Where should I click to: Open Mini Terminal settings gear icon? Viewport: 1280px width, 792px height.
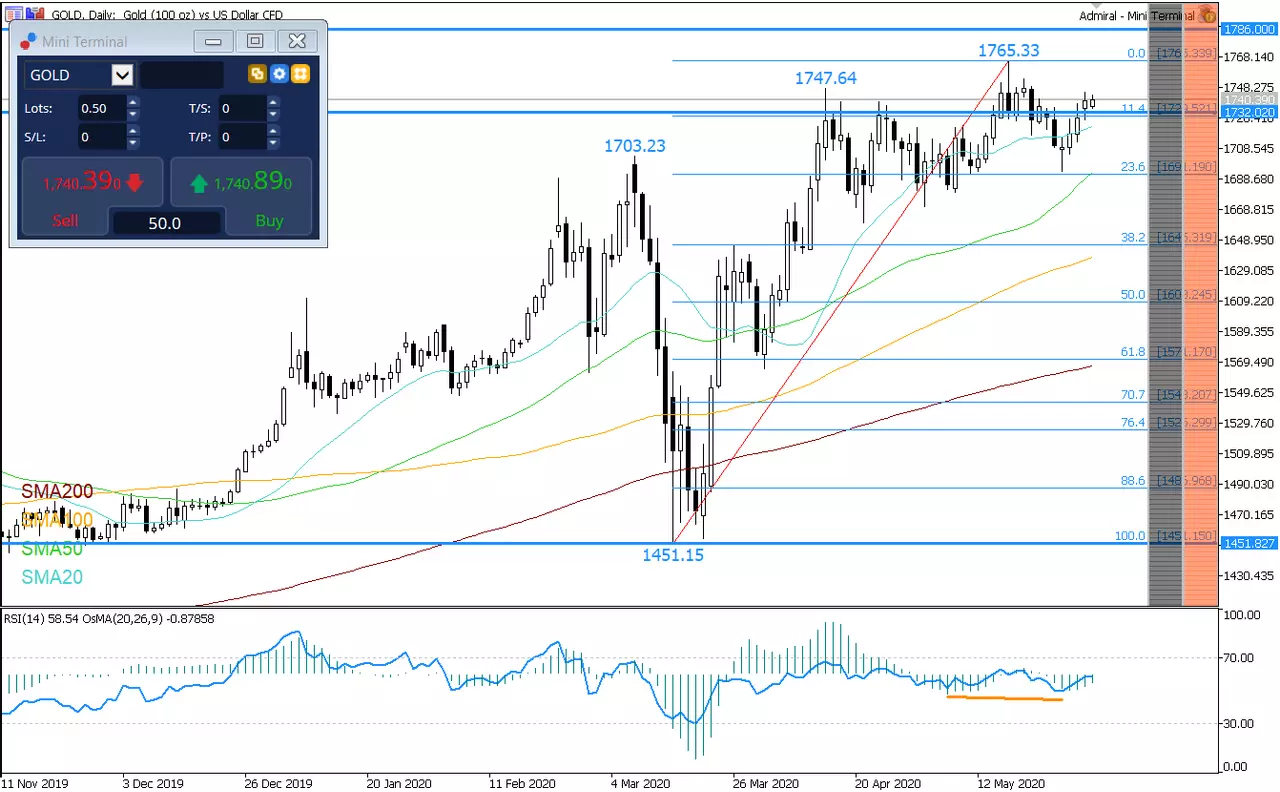(279, 74)
